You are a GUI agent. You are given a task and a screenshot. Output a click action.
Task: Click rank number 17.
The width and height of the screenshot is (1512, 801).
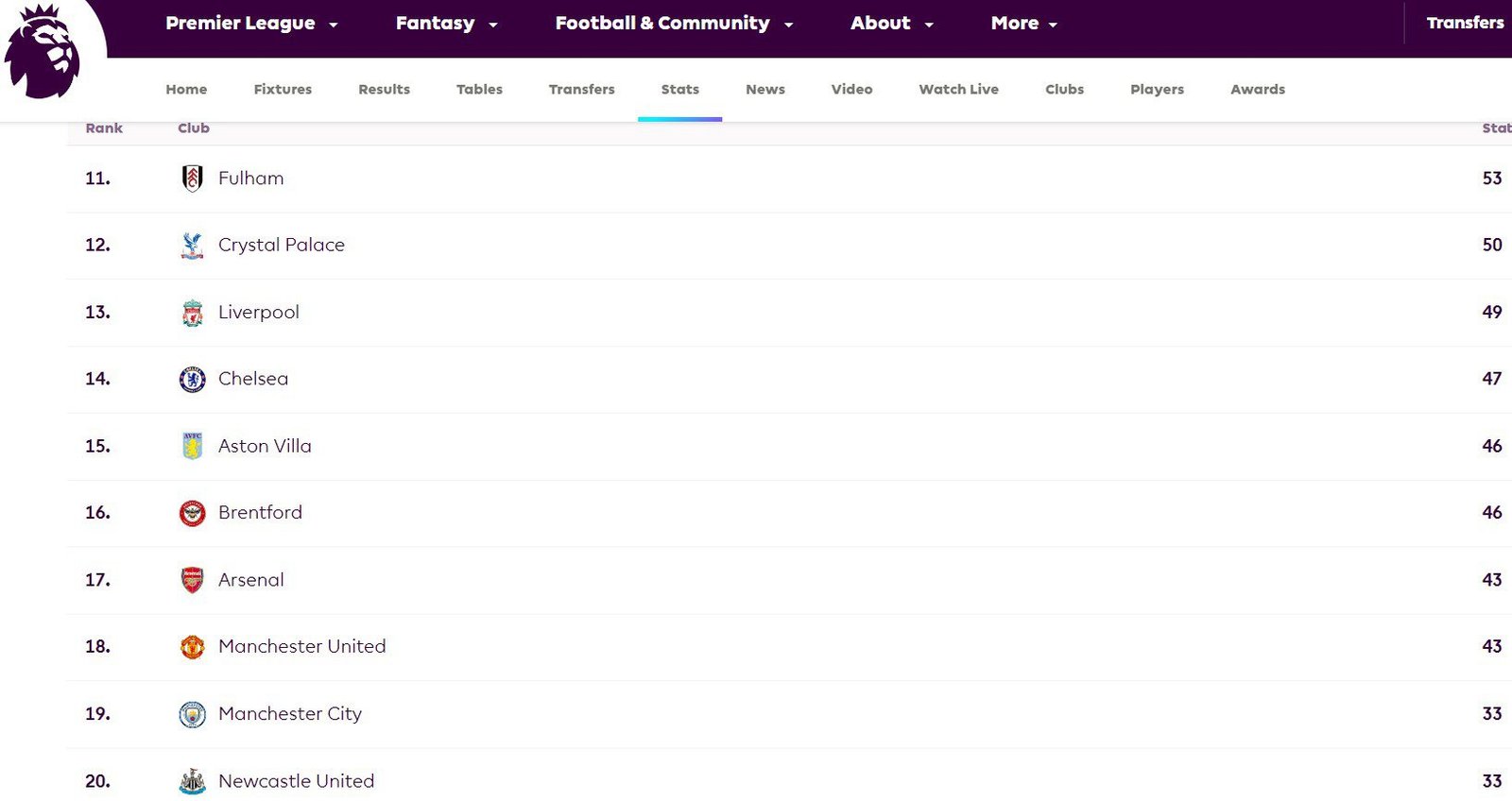[97, 580]
